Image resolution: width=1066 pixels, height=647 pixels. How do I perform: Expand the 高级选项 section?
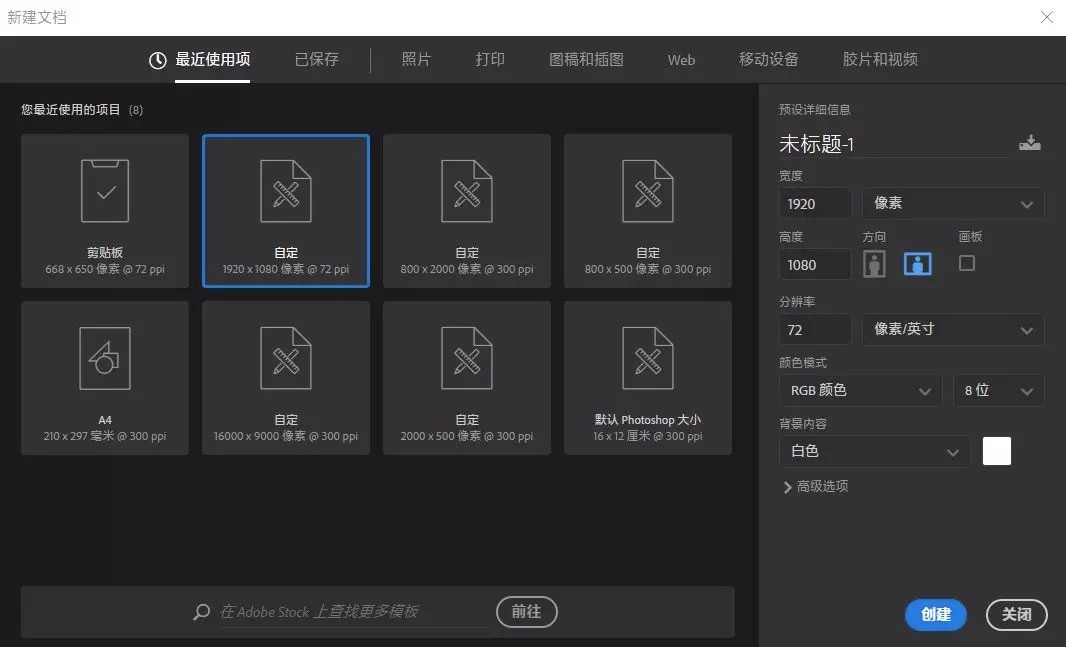pos(820,487)
